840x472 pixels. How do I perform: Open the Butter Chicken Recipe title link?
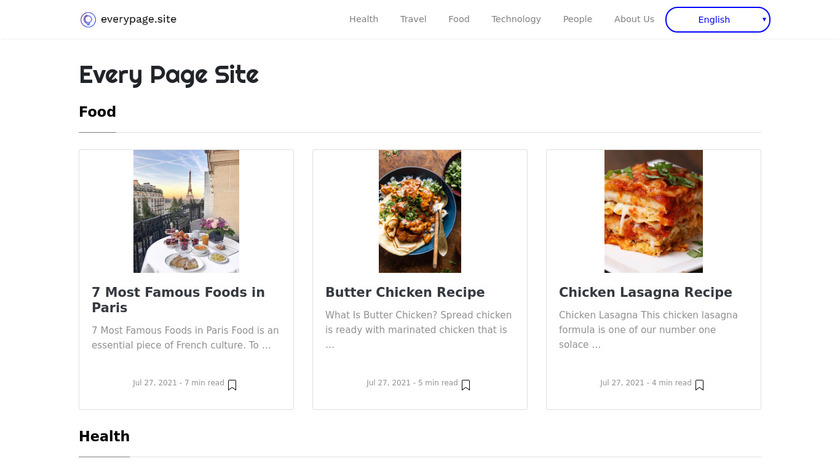(405, 292)
